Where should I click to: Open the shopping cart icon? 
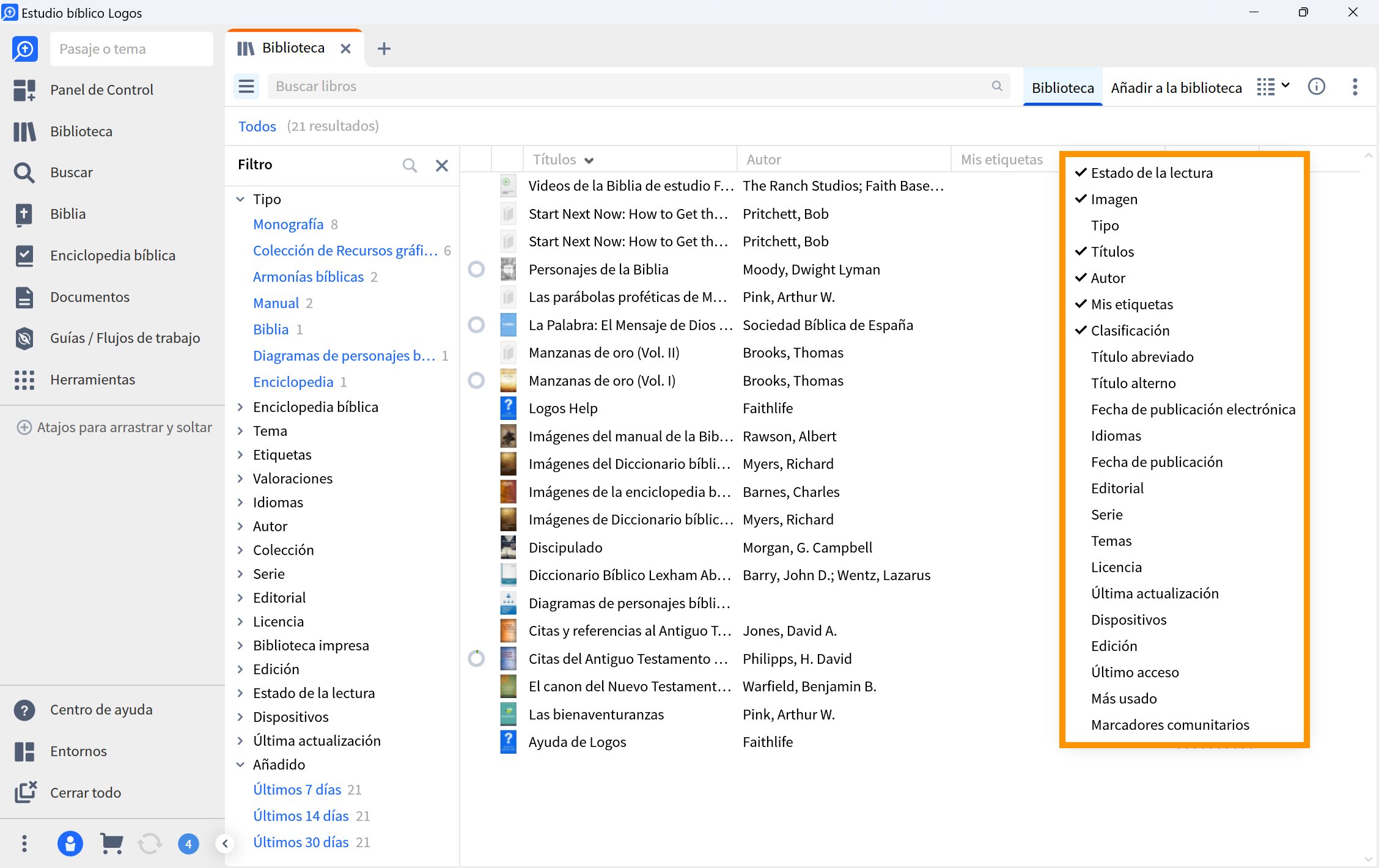click(111, 844)
